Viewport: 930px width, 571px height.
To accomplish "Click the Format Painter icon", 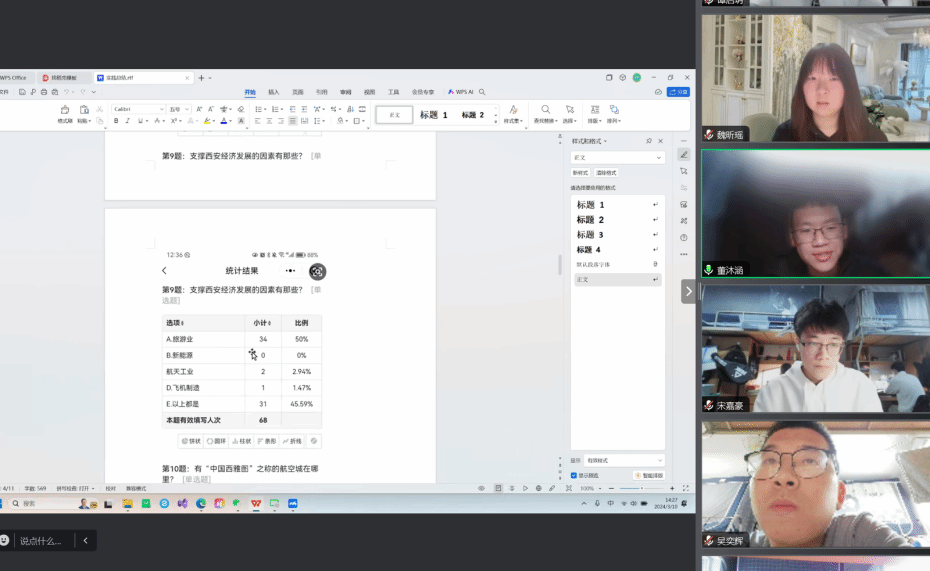I will [65, 111].
